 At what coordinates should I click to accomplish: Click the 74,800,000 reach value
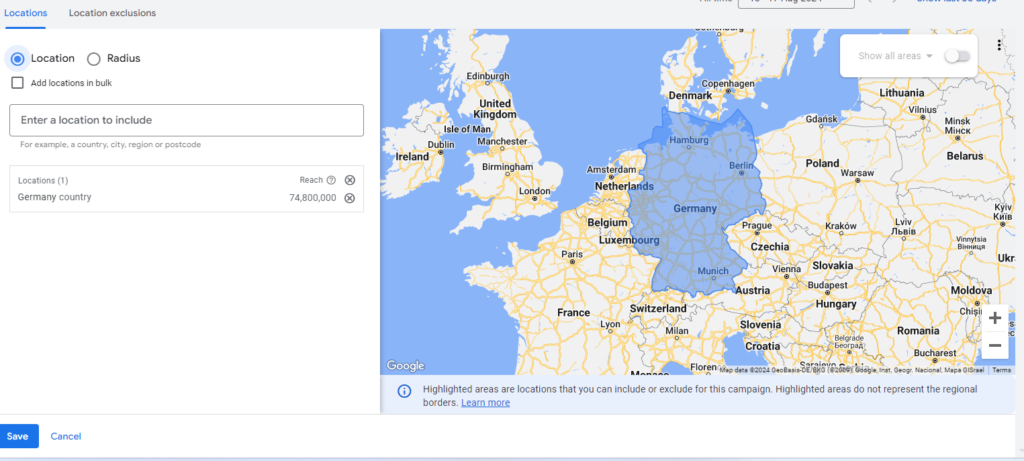pos(313,198)
